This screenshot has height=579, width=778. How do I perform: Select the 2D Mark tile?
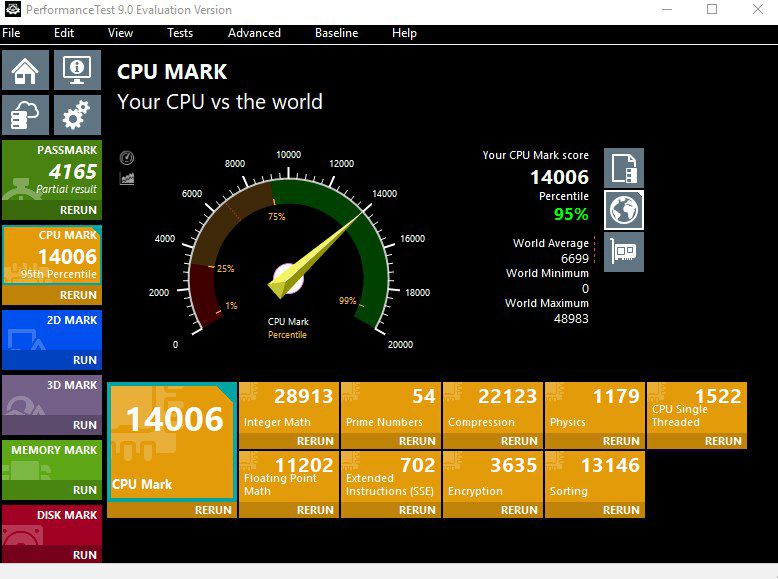click(x=52, y=330)
